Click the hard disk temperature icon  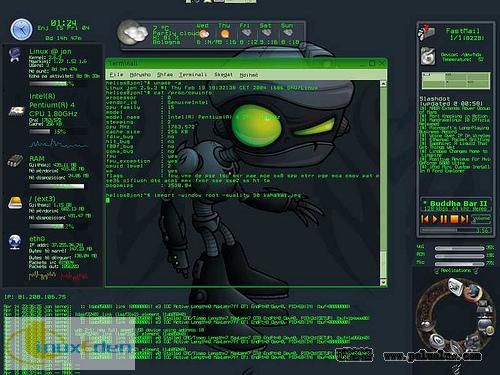coord(428,56)
